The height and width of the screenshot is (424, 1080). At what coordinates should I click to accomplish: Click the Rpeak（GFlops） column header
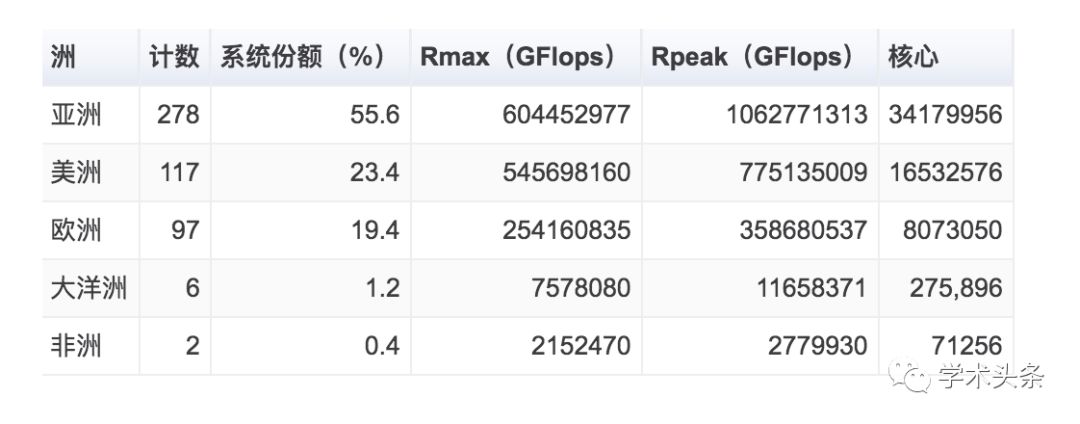(x=753, y=58)
